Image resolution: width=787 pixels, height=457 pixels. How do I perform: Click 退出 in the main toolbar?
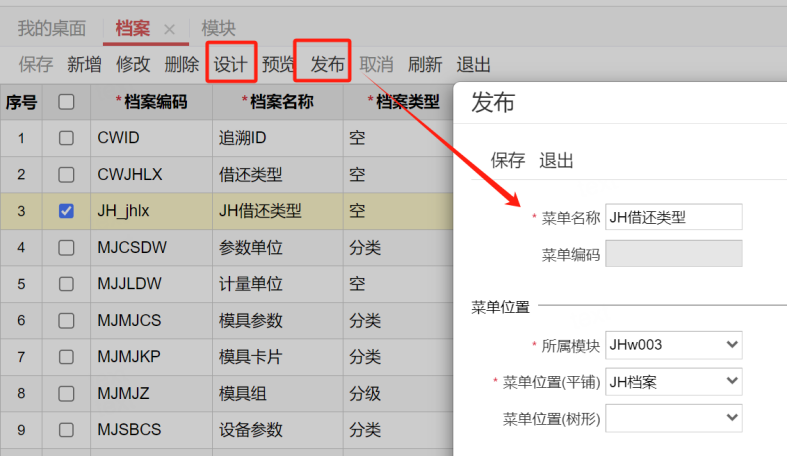473,64
